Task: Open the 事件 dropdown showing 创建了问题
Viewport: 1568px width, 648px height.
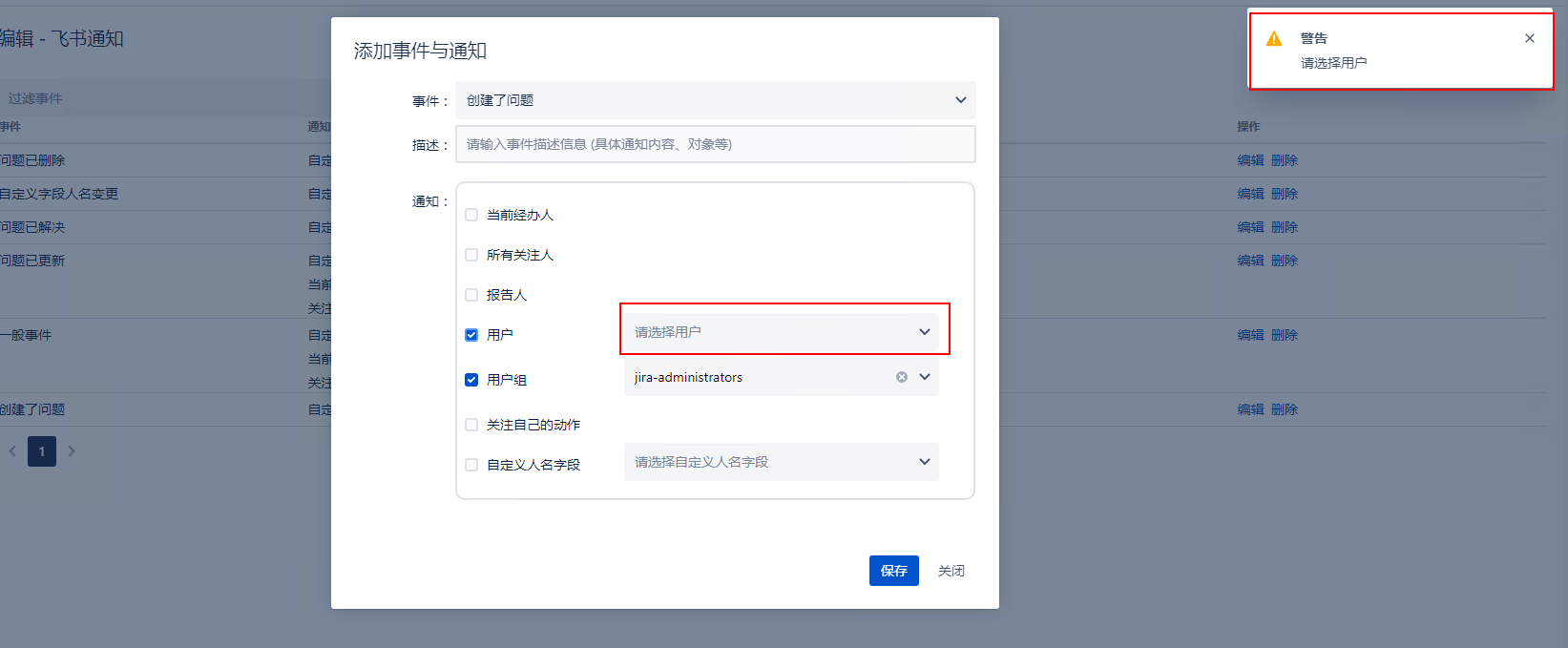Action: coord(715,100)
